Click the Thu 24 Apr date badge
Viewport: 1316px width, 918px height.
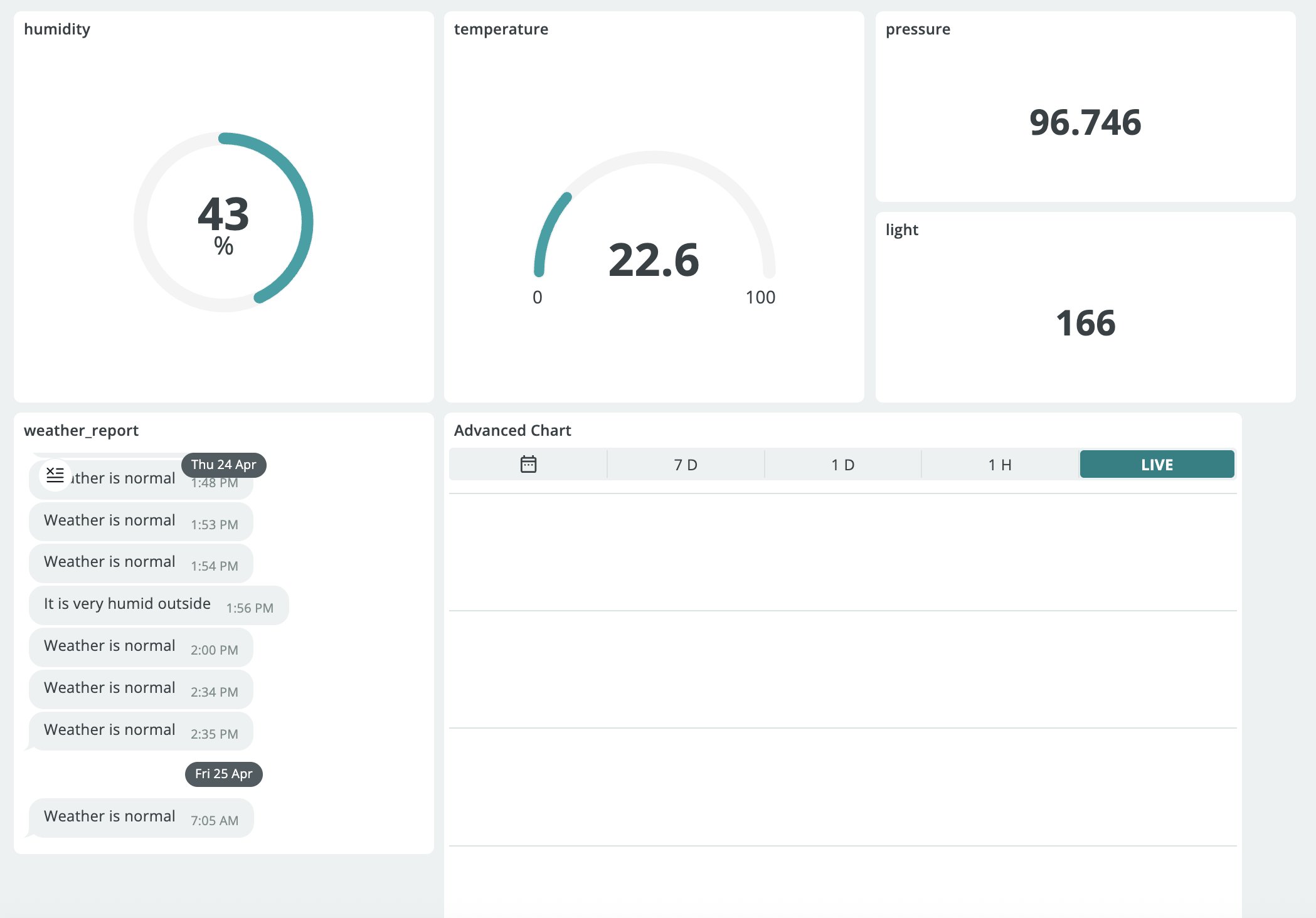pyautogui.click(x=223, y=465)
